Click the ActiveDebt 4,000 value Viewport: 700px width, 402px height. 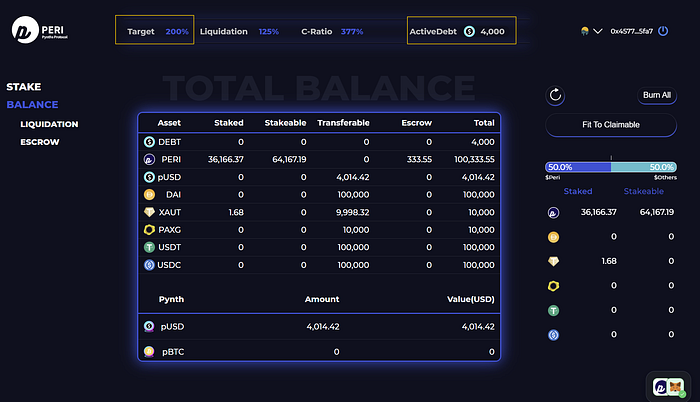pos(492,32)
